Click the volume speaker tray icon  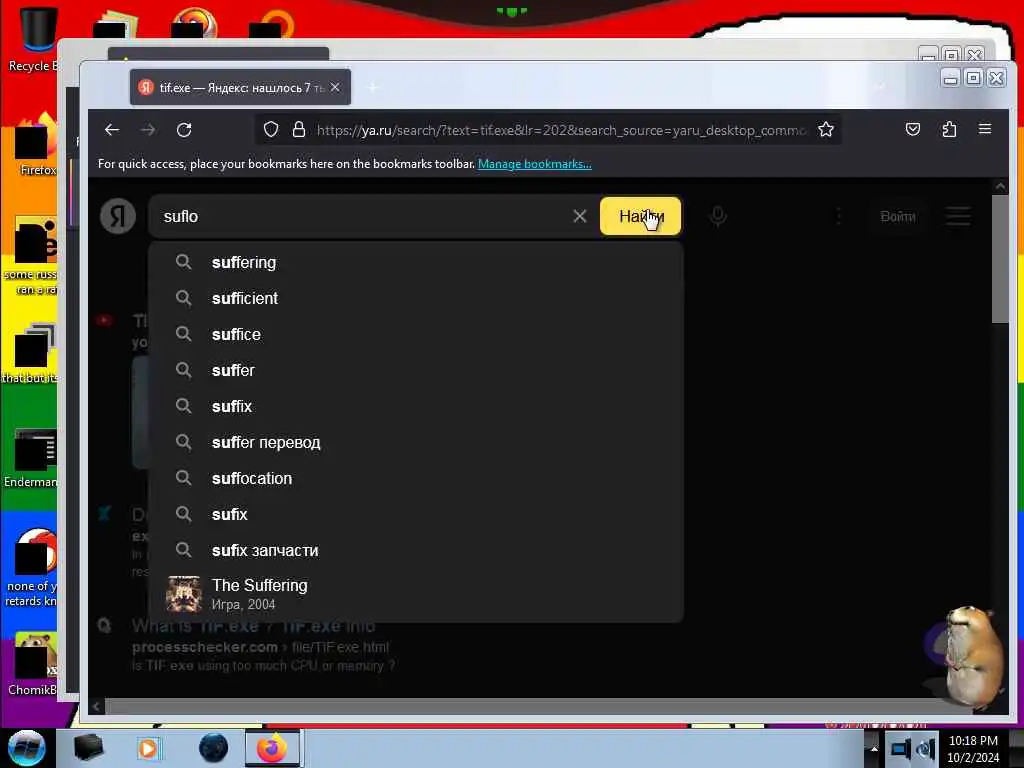click(x=926, y=748)
